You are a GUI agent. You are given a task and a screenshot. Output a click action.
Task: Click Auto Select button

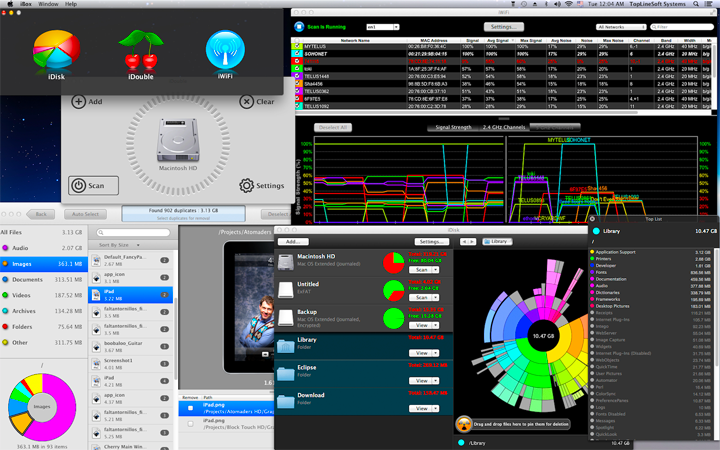click(85, 214)
